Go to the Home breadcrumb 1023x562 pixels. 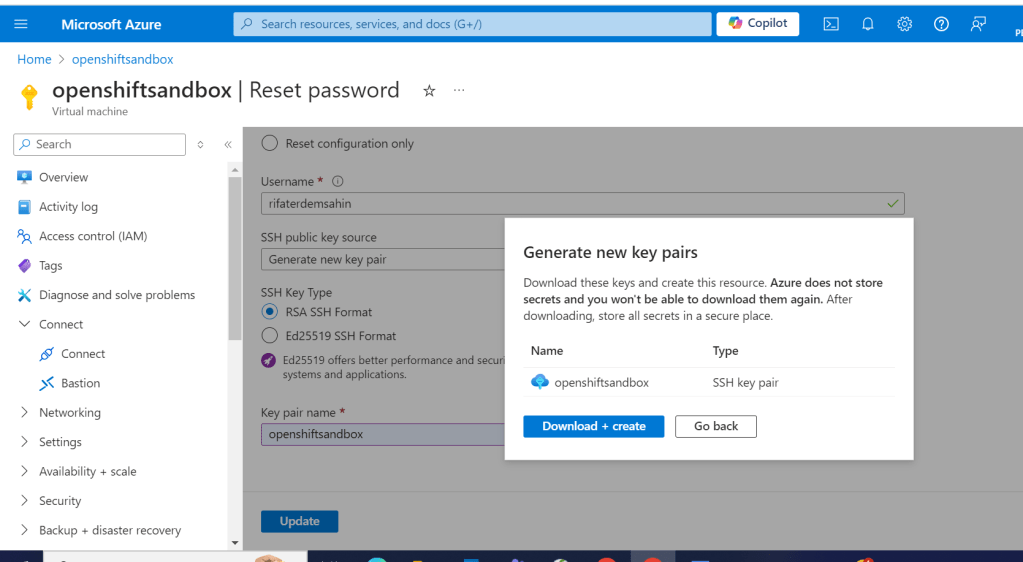(34, 59)
